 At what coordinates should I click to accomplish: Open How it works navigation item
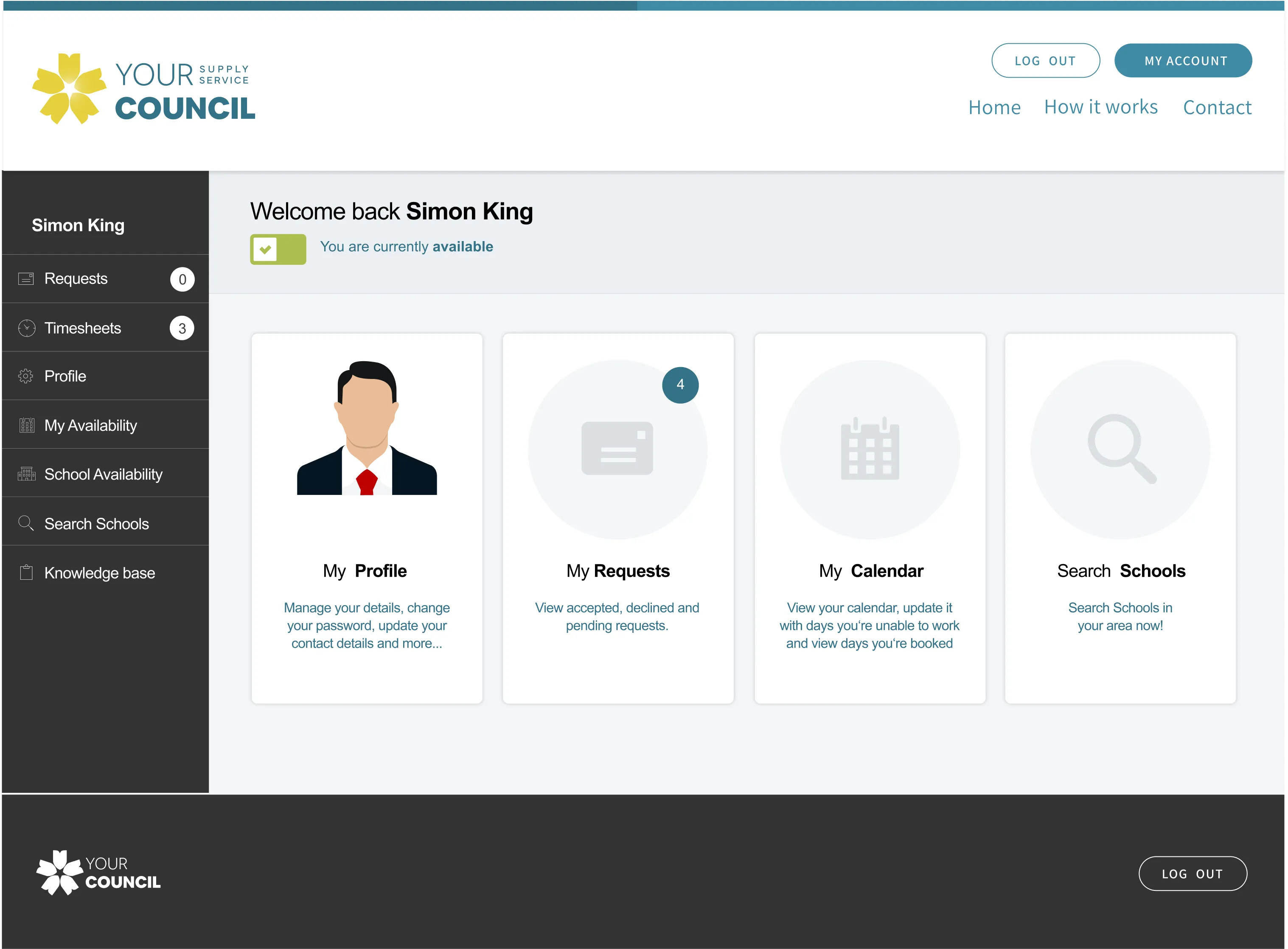[1101, 107]
